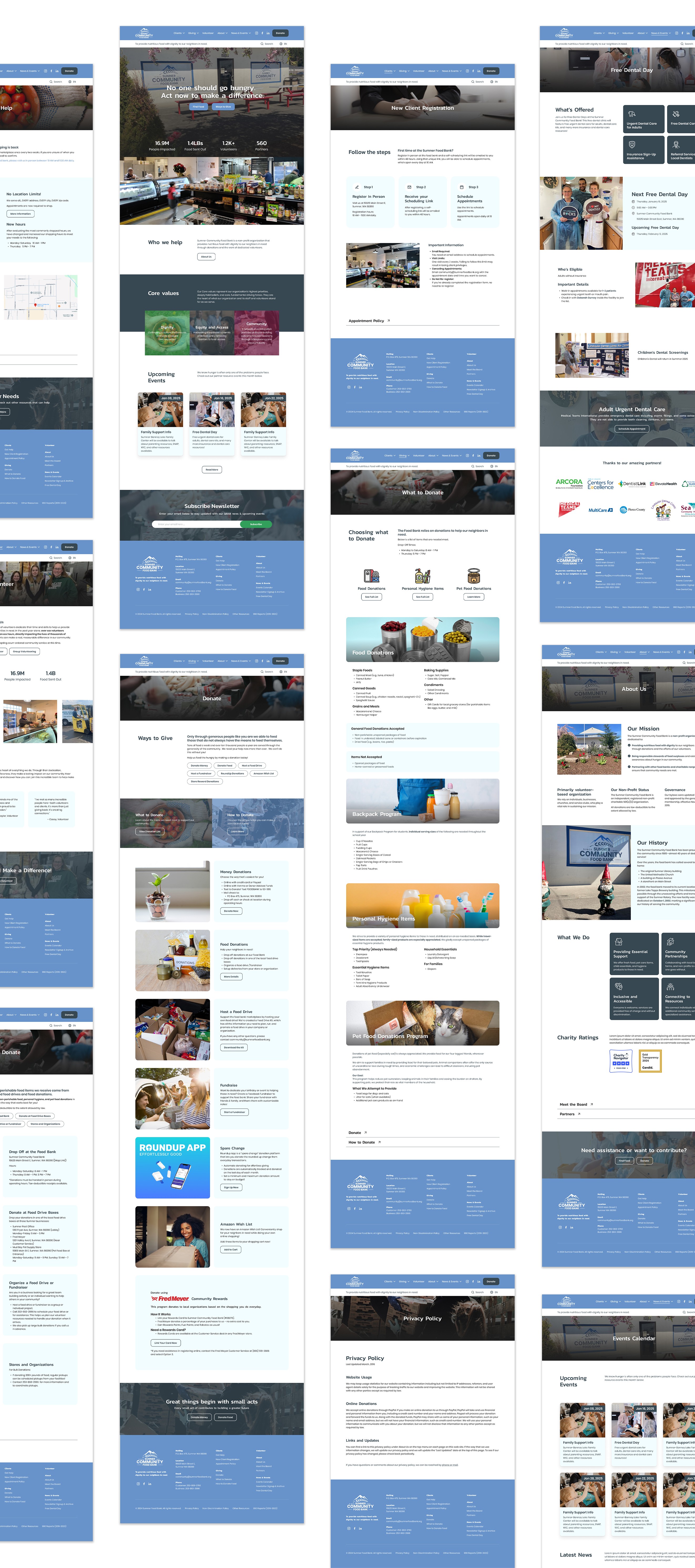Click Instagram icon in homepage hero header
Viewport: 695px width, 1568px height.
click(x=256, y=33)
